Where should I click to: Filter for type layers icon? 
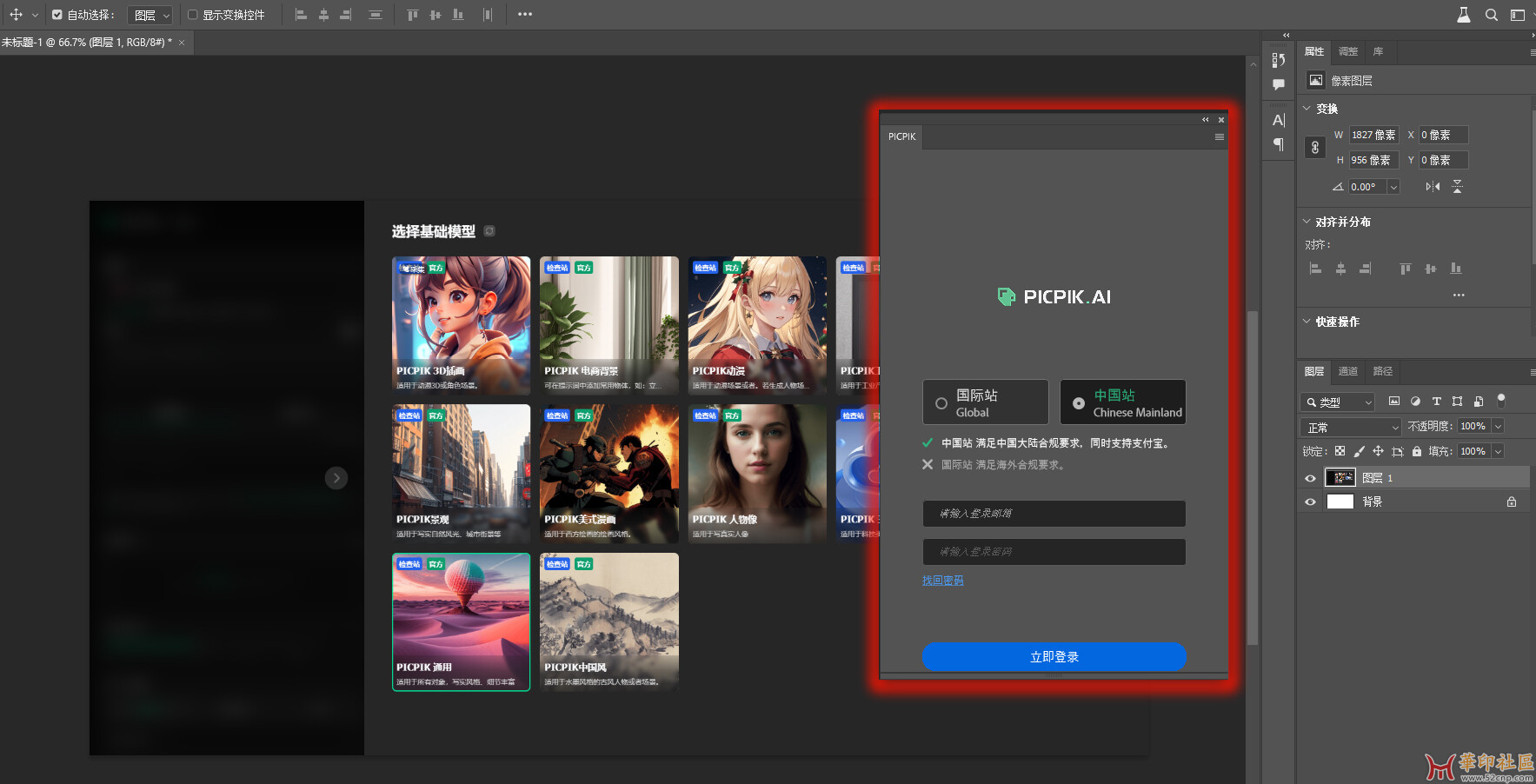pyautogui.click(x=1436, y=402)
